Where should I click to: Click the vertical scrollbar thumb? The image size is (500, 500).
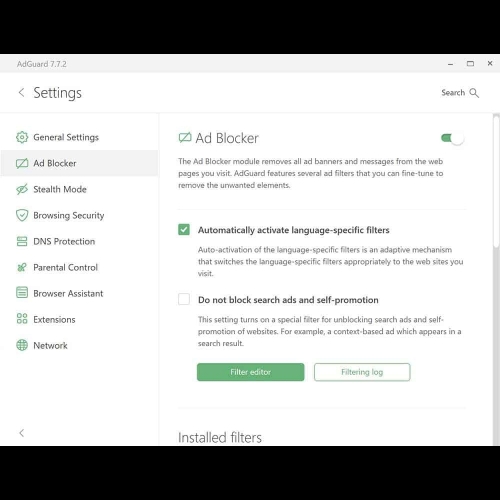496,181
